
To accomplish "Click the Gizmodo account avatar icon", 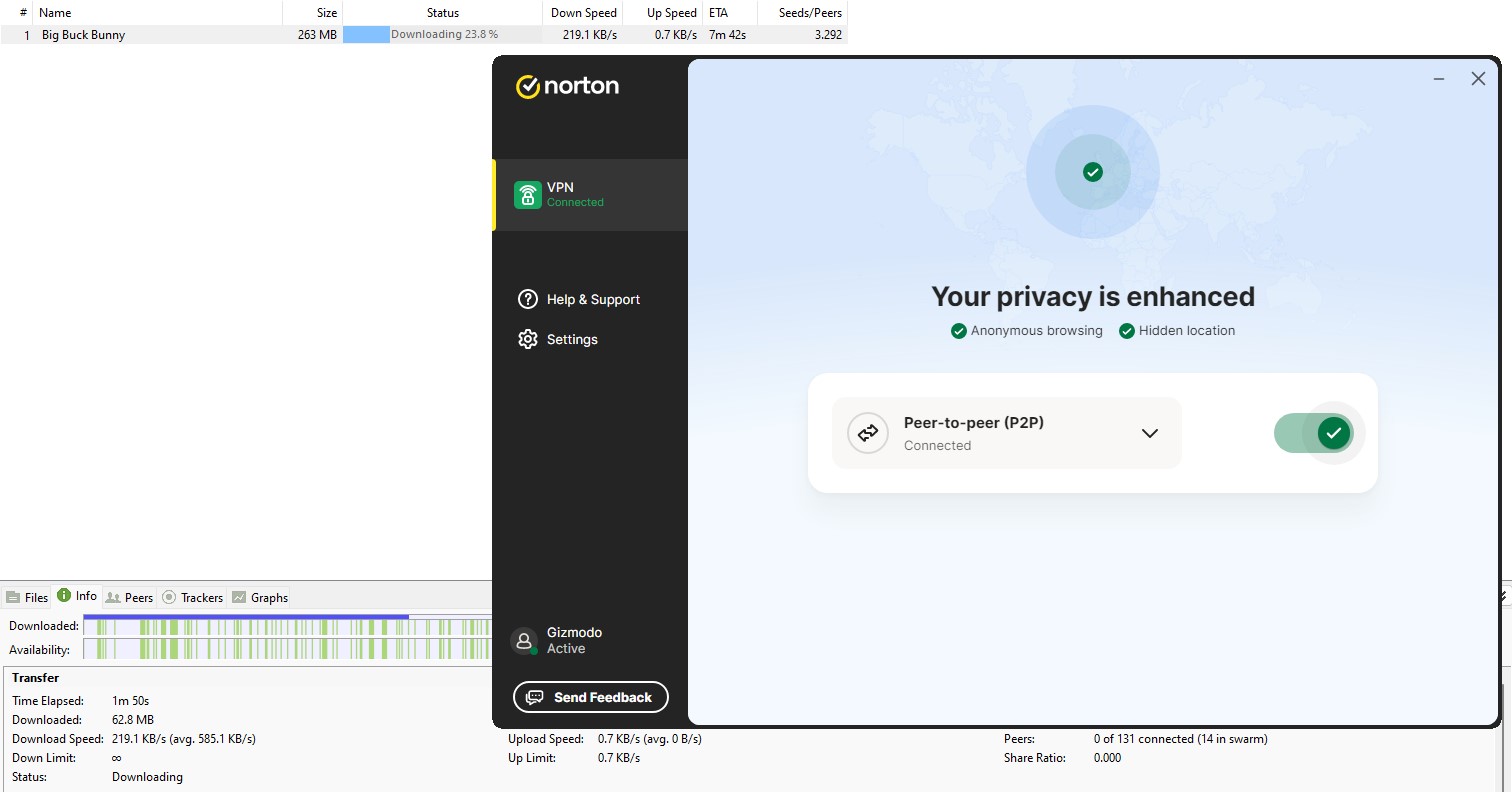I will coord(524,640).
